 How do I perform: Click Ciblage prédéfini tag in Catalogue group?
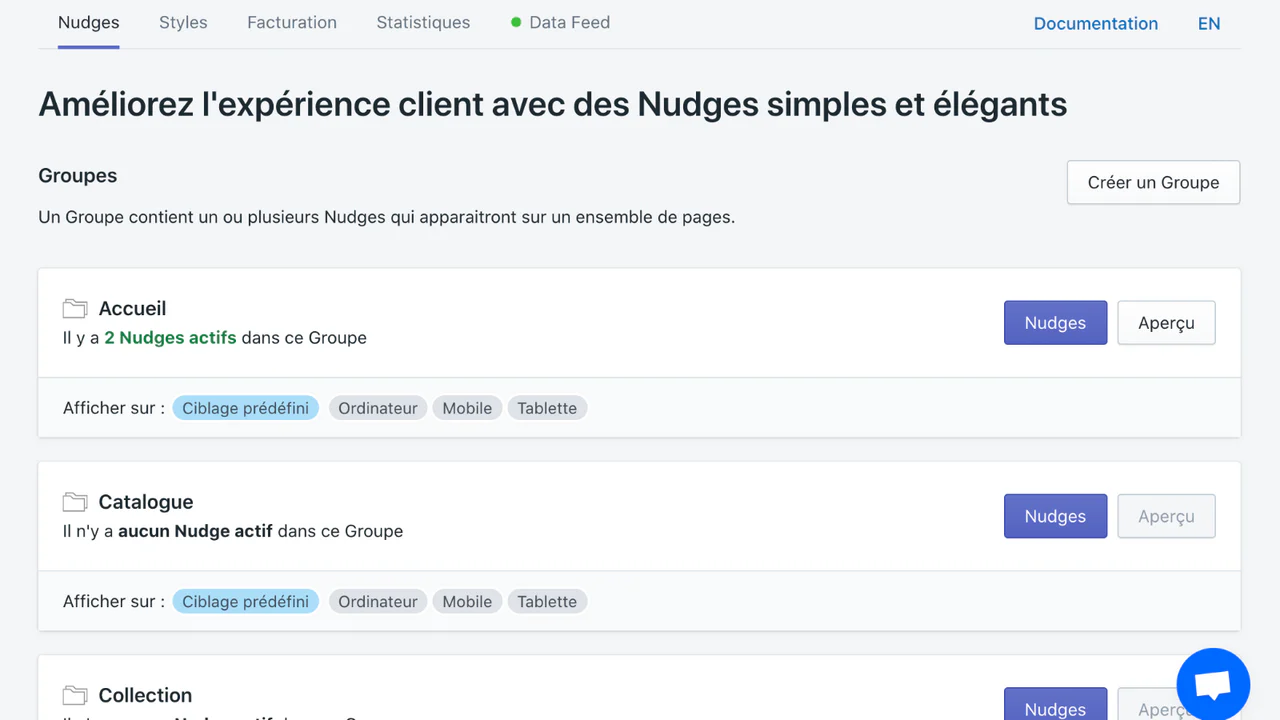click(246, 601)
